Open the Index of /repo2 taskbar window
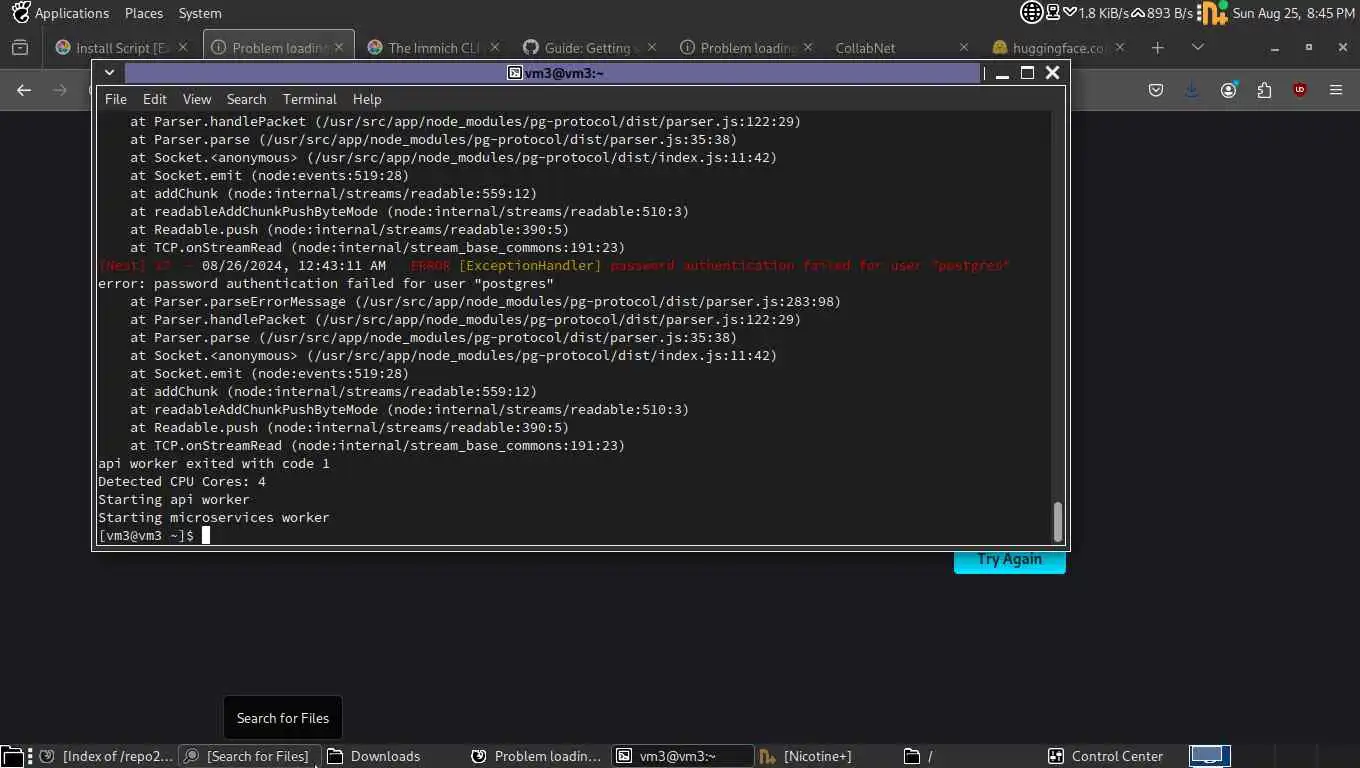 [106, 756]
